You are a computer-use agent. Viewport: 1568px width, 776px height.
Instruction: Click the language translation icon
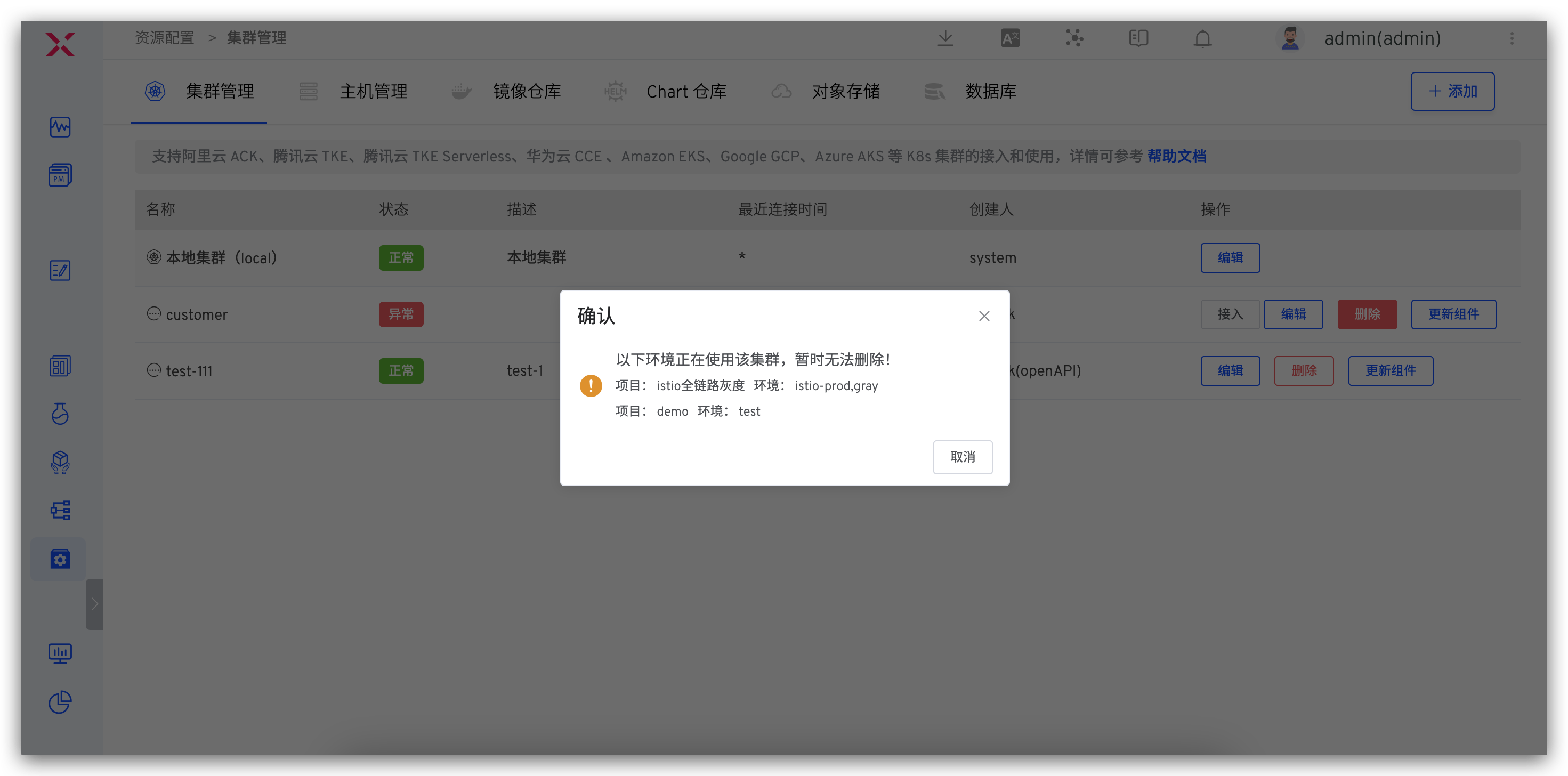pos(1010,38)
